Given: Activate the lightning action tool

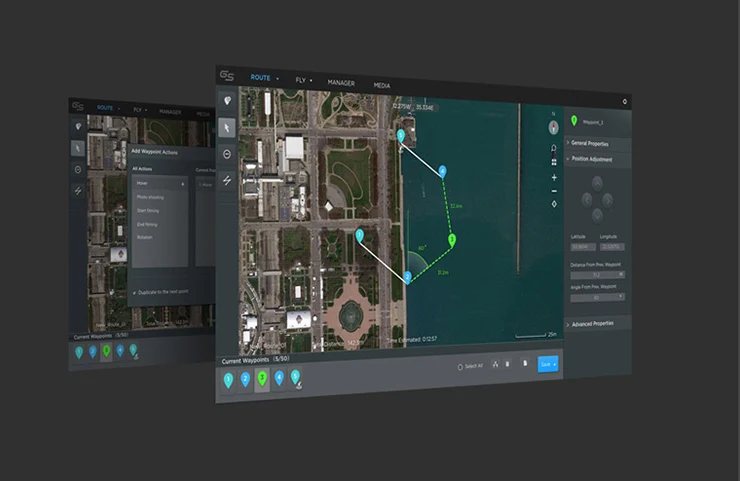Looking at the screenshot, I should (x=227, y=180).
